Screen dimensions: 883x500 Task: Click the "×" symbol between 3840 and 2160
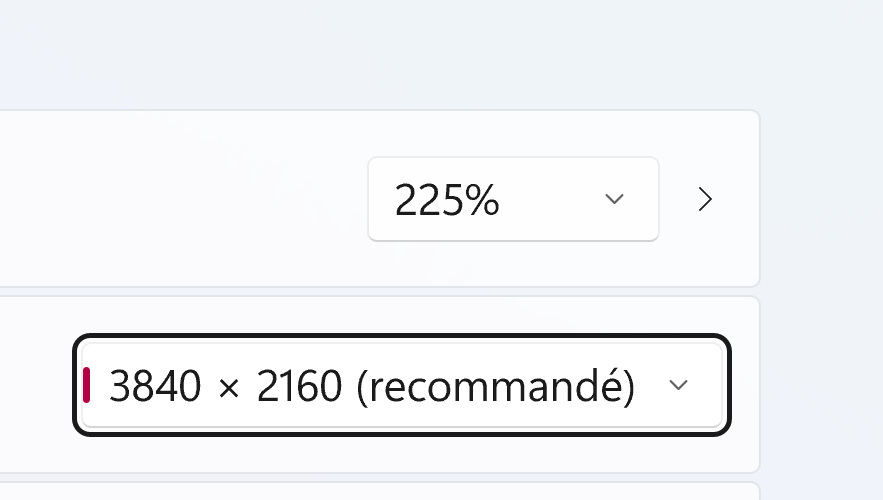pyautogui.click(x=229, y=387)
